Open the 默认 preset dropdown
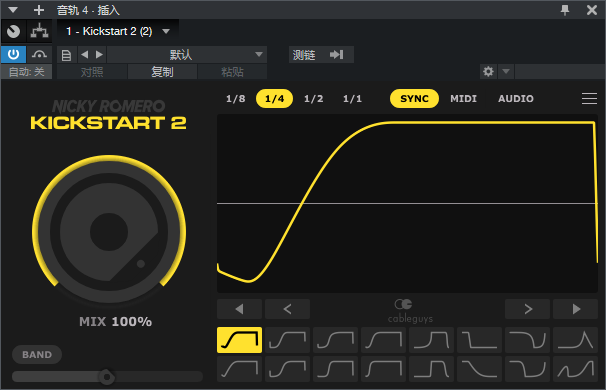This screenshot has width=606, height=390. [x=187, y=55]
